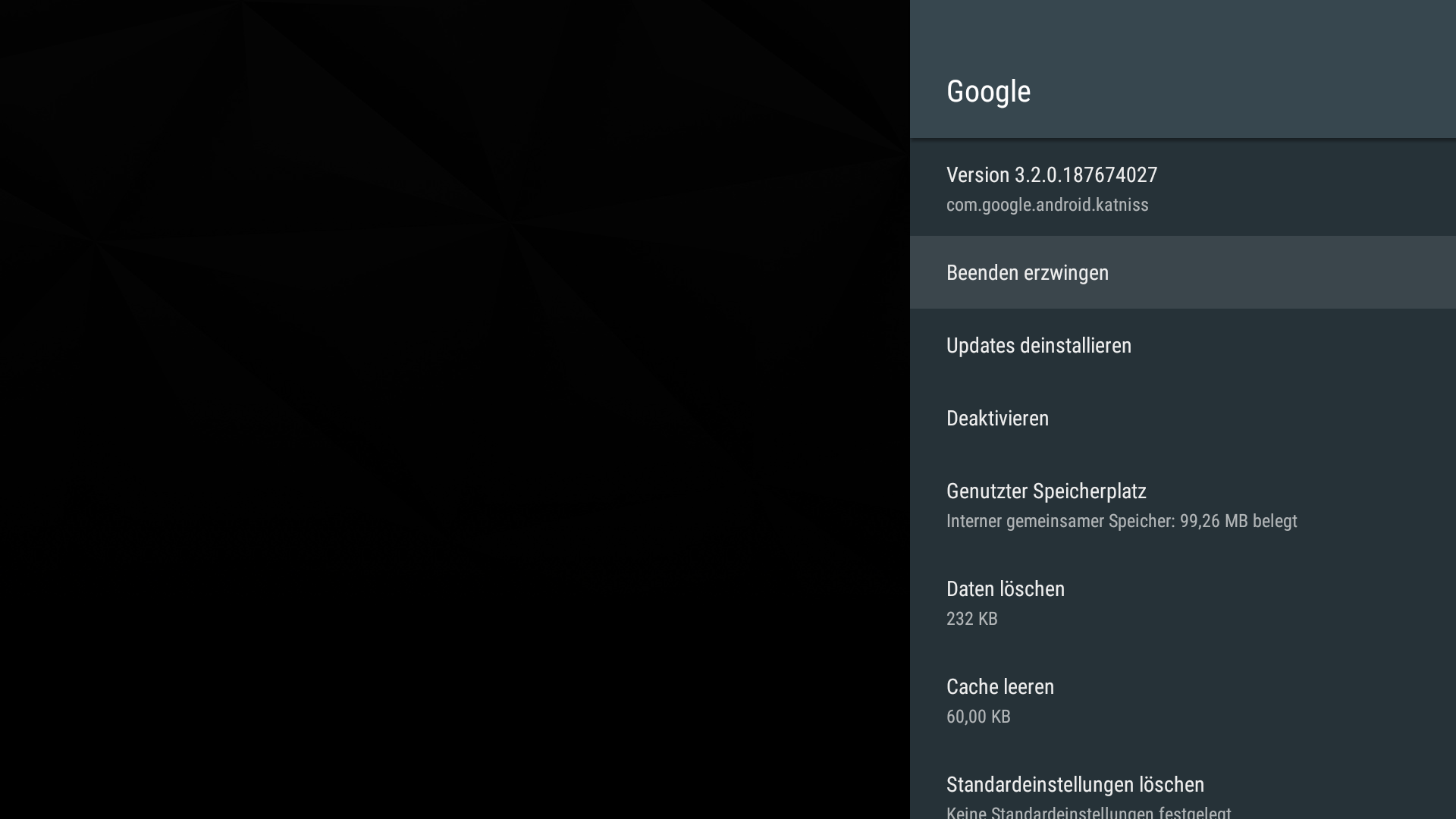Select Deaktivieren entry
Screen dimensions: 1456x819
(1183, 418)
